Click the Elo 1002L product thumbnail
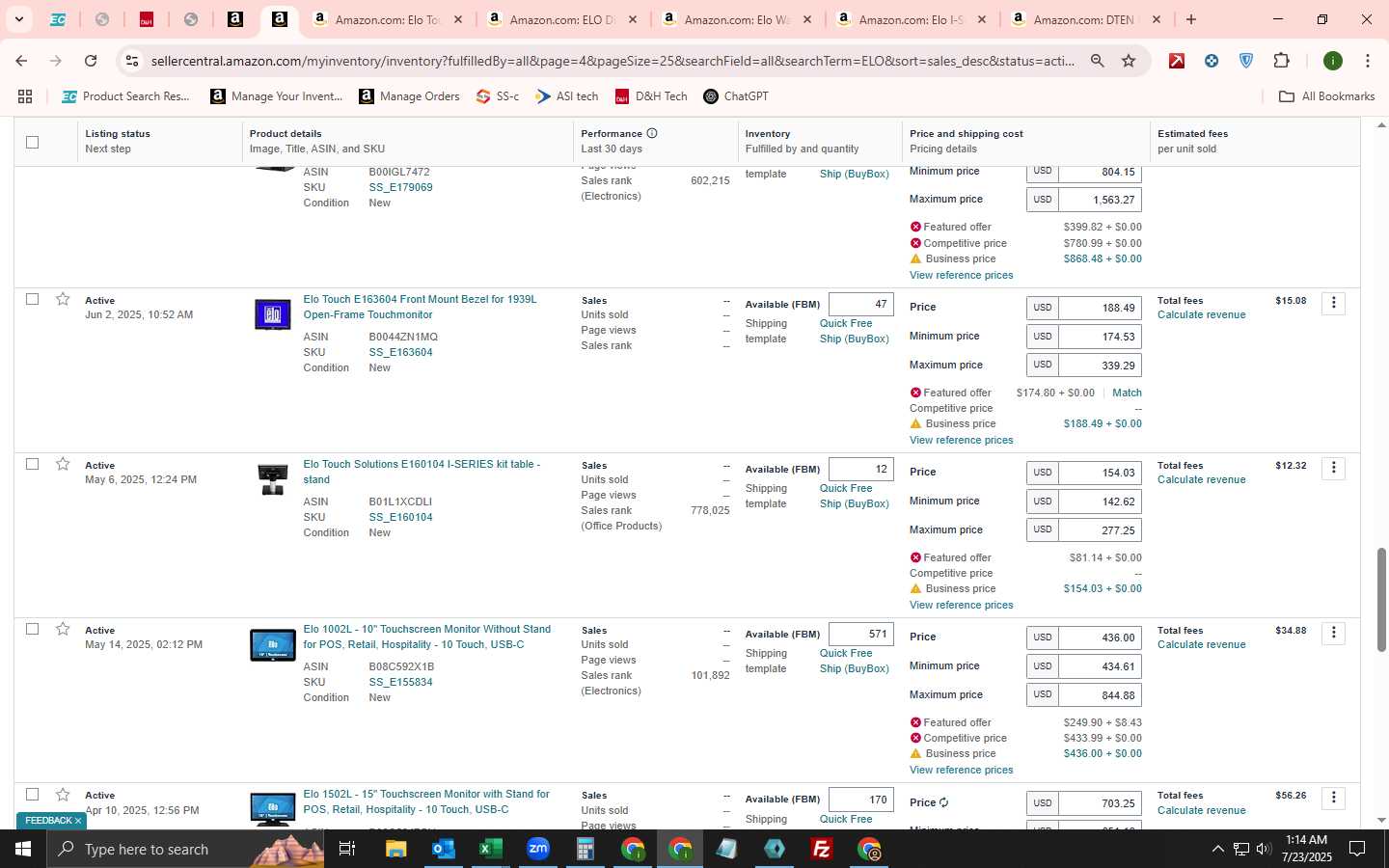 tap(273, 644)
